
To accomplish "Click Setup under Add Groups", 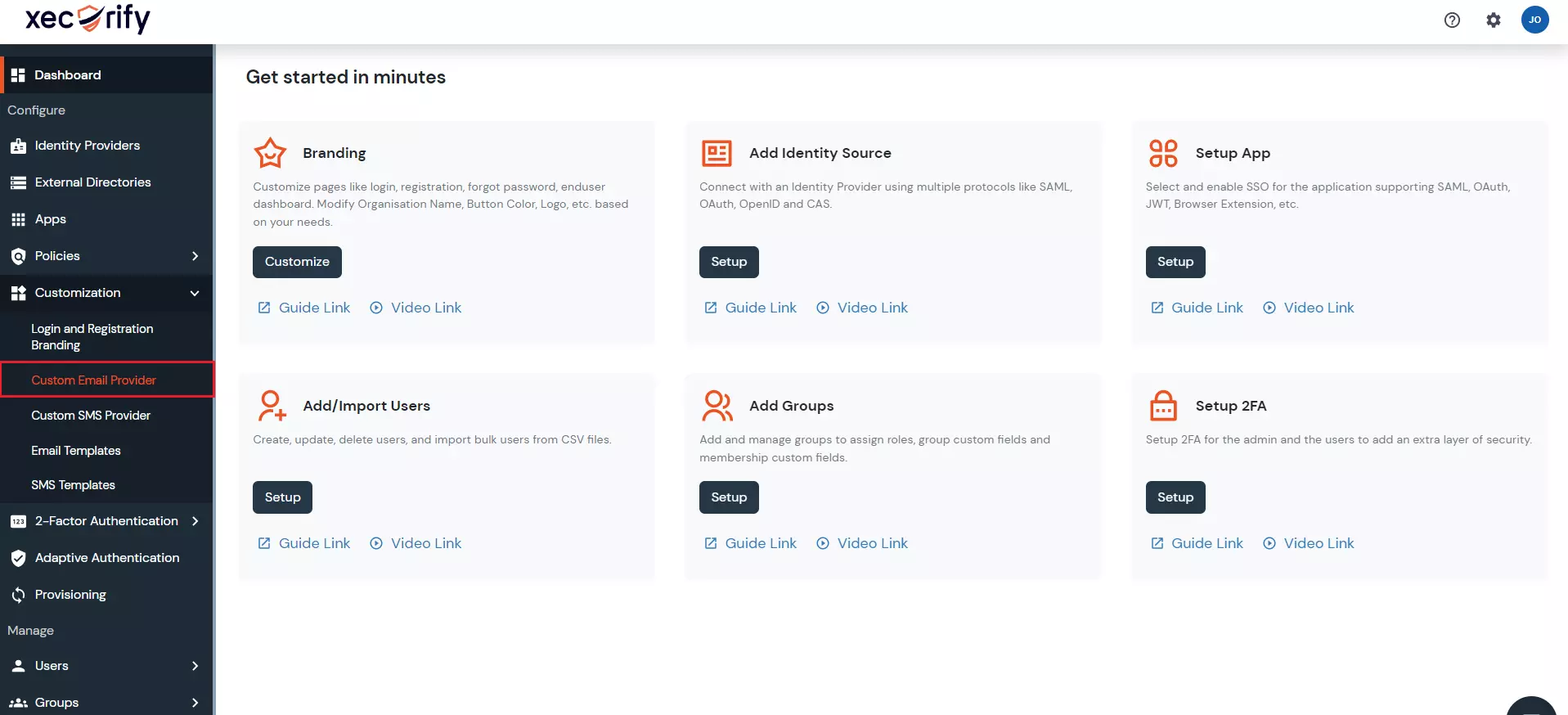I will coord(729,497).
